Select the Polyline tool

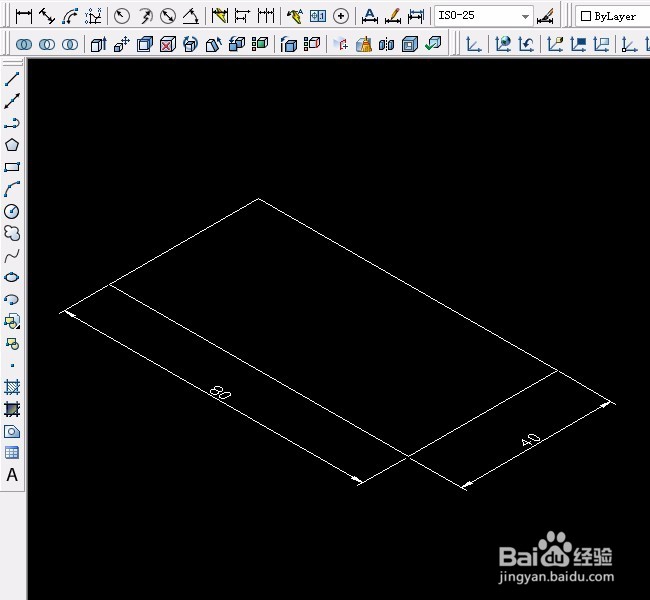pos(12,123)
